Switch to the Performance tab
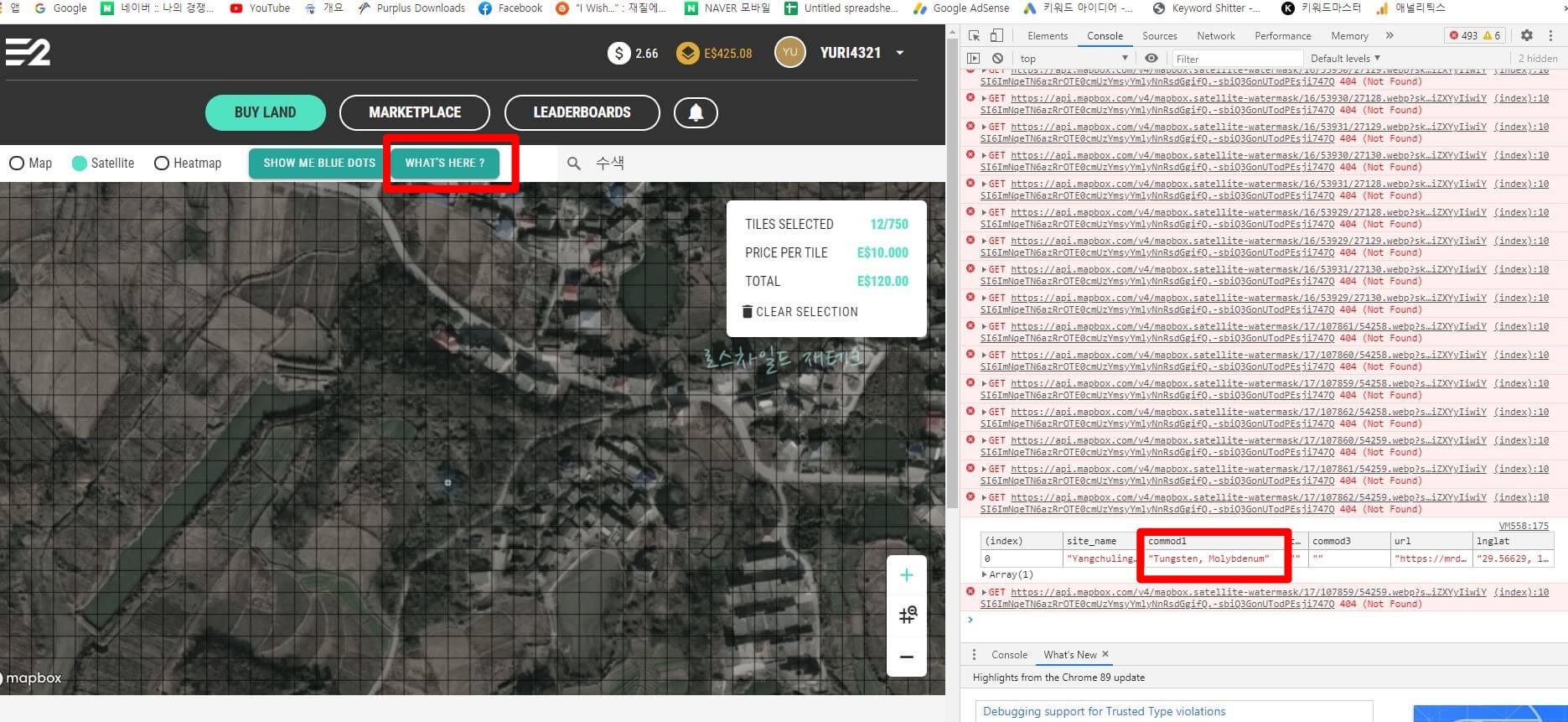The height and width of the screenshot is (722, 1568). (x=1282, y=36)
